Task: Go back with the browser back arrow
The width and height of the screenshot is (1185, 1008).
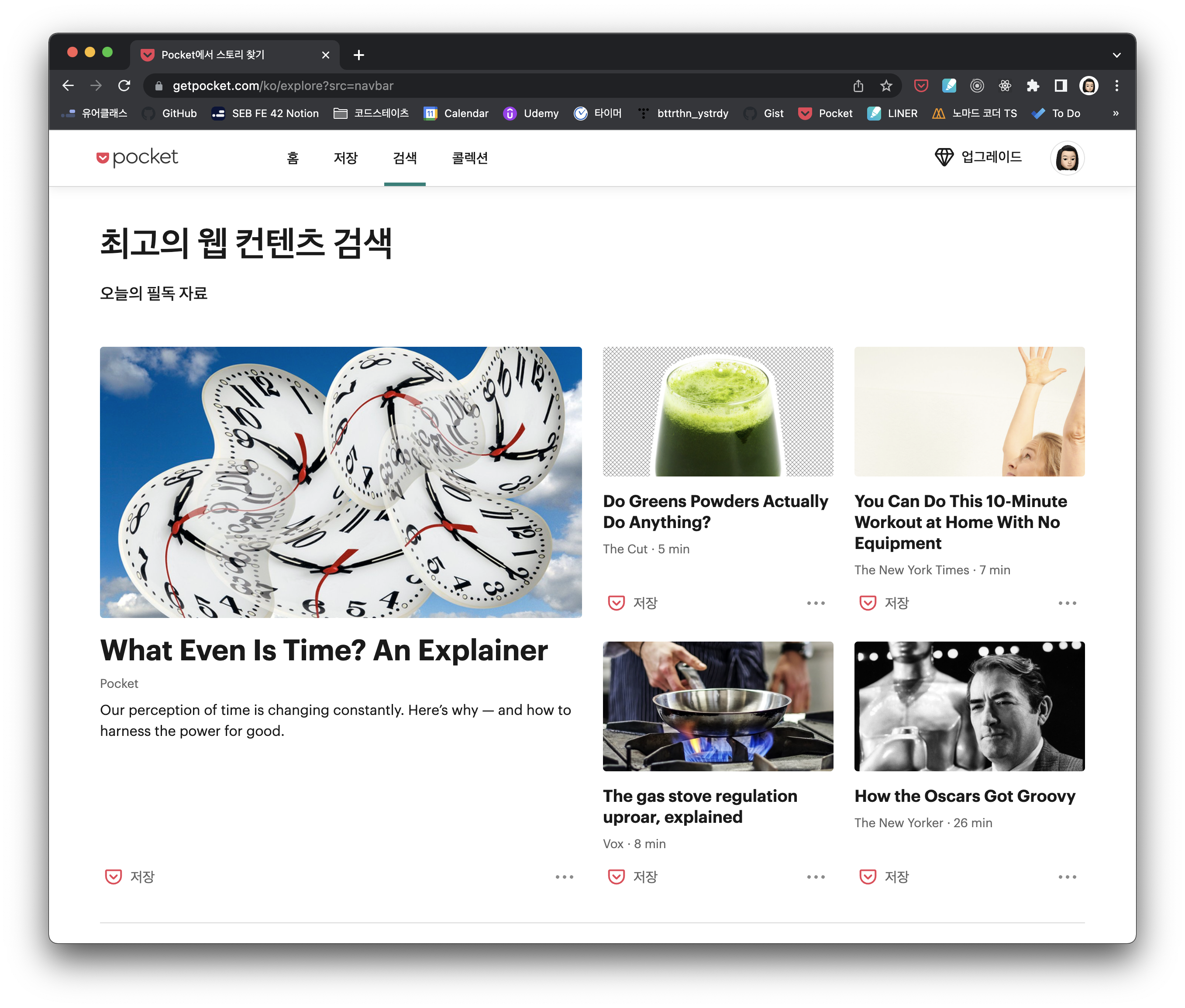Action: (x=68, y=86)
